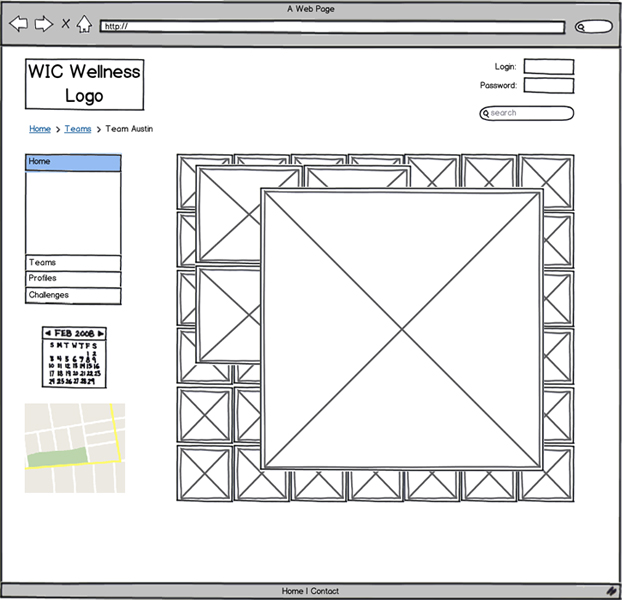Follow the Home breadcrumb link
The image size is (622, 600).
coord(40,129)
